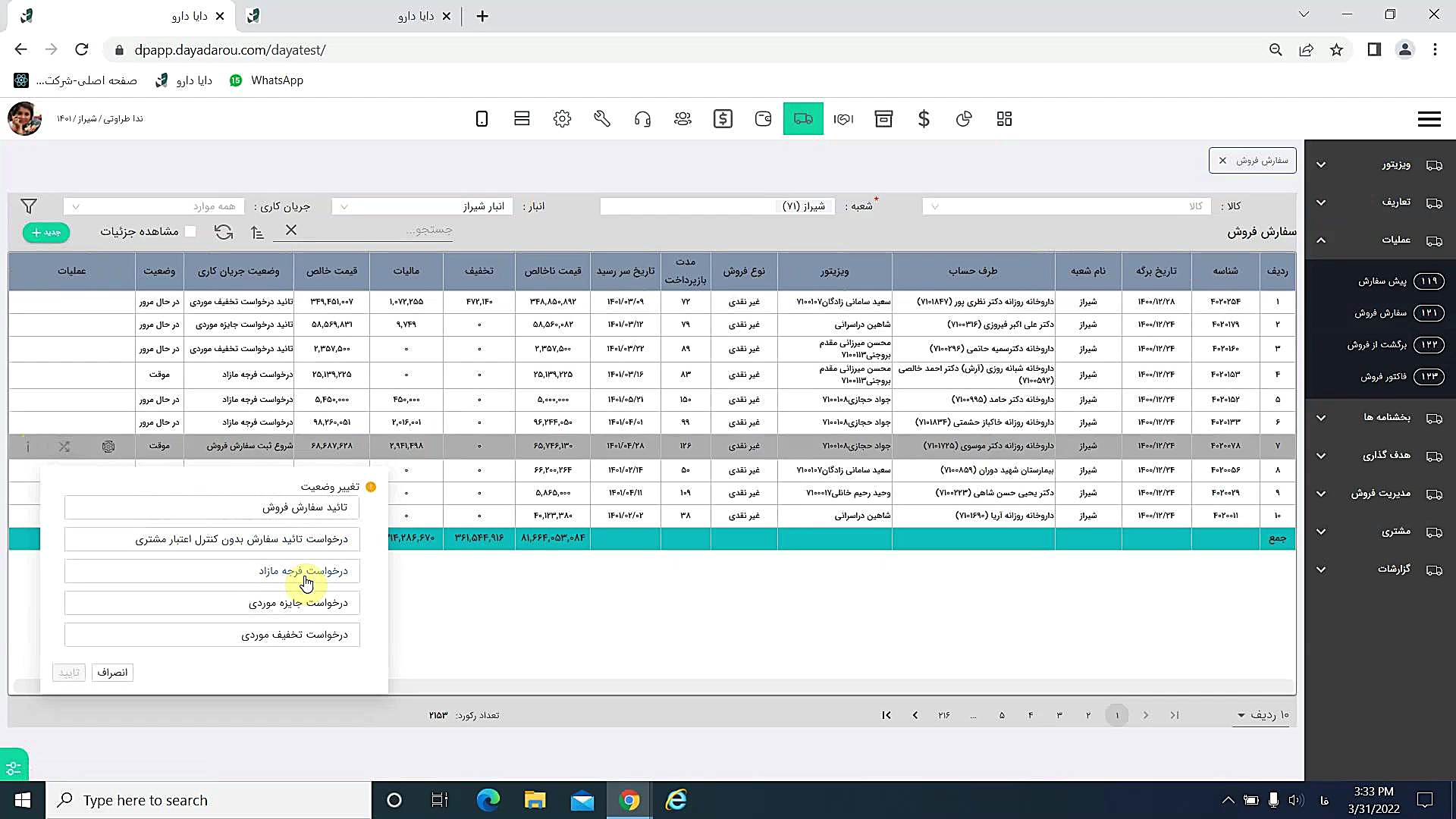1456x819 pixels.
Task: Click the شعبه شیراز (۷۱) field
Action: [717, 206]
